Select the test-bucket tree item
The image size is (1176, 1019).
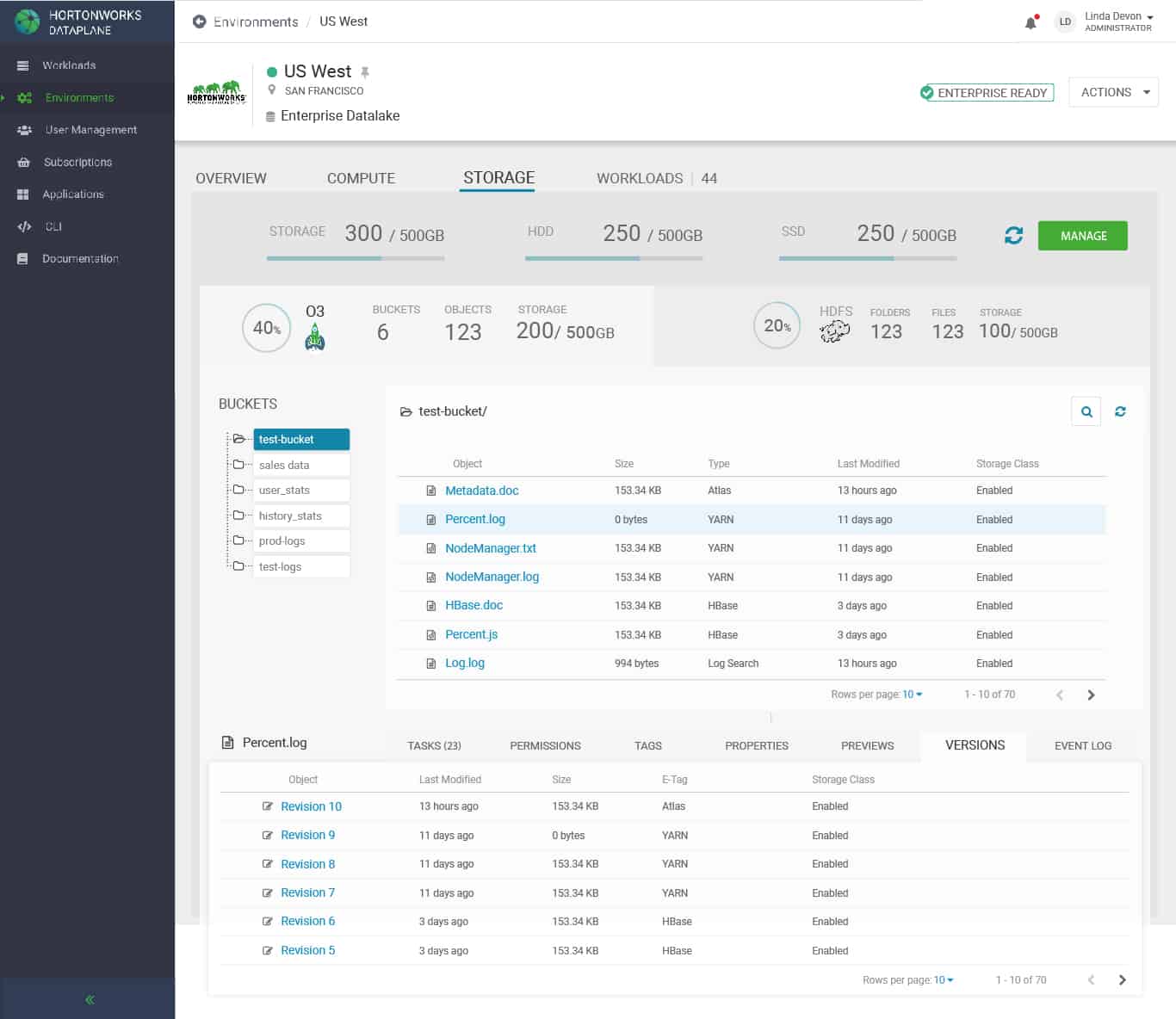coord(300,439)
